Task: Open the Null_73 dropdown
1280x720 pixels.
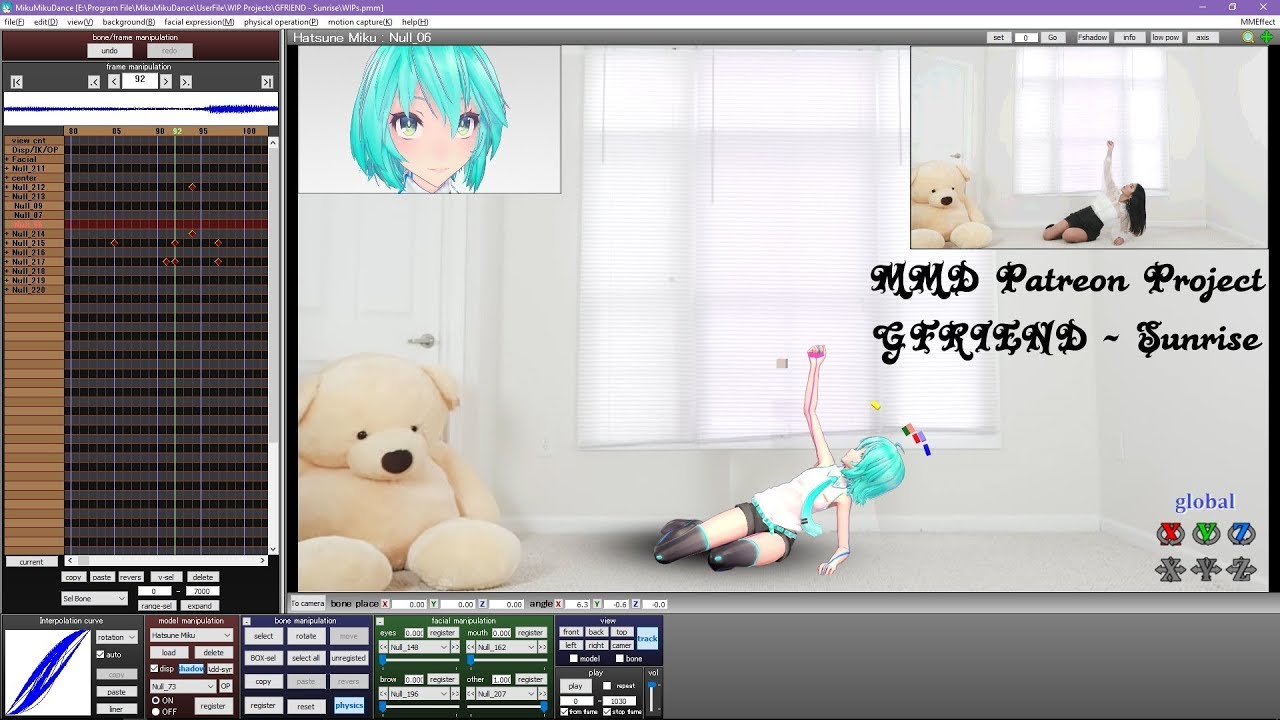Action: coord(183,686)
